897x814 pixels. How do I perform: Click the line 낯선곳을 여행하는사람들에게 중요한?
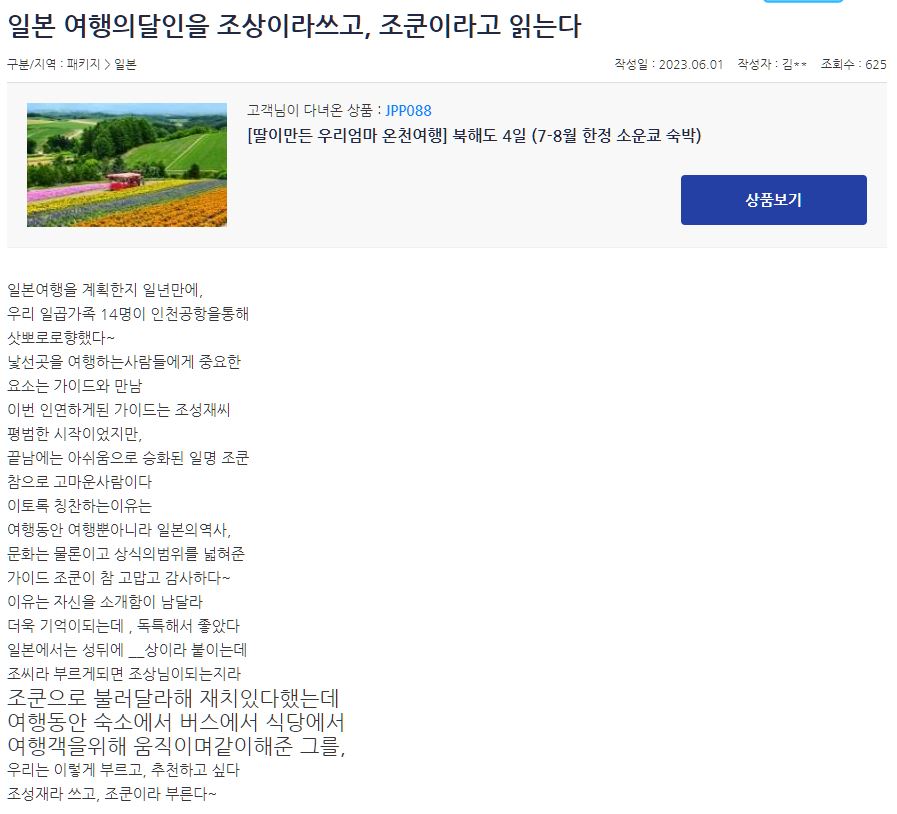tap(124, 362)
